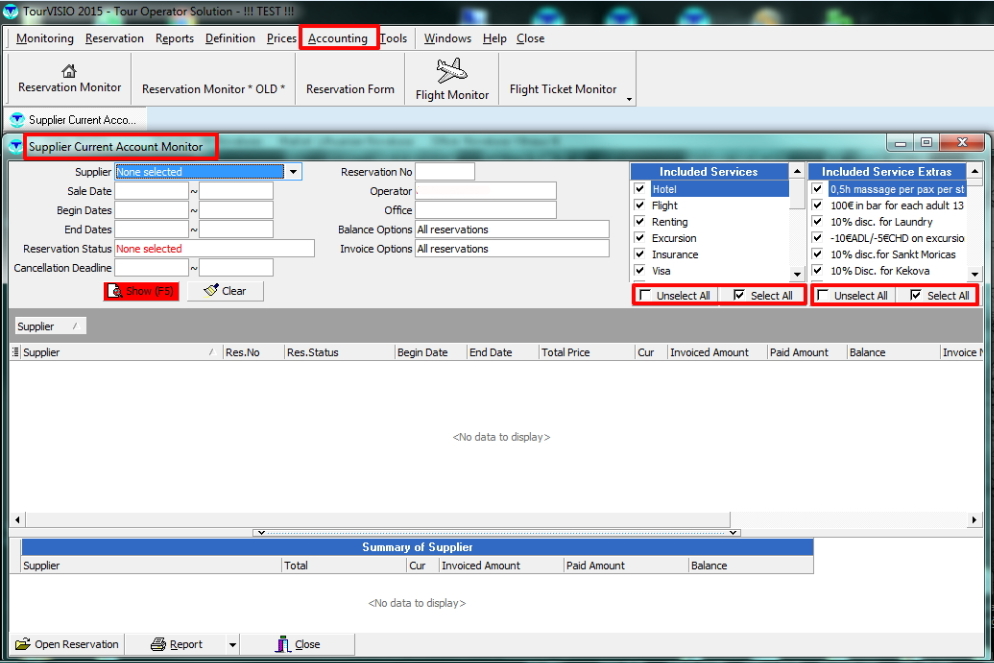Uncheck the Hotel included service
Image resolution: width=994 pixels, height=663 pixels.
[x=640, y=189]
